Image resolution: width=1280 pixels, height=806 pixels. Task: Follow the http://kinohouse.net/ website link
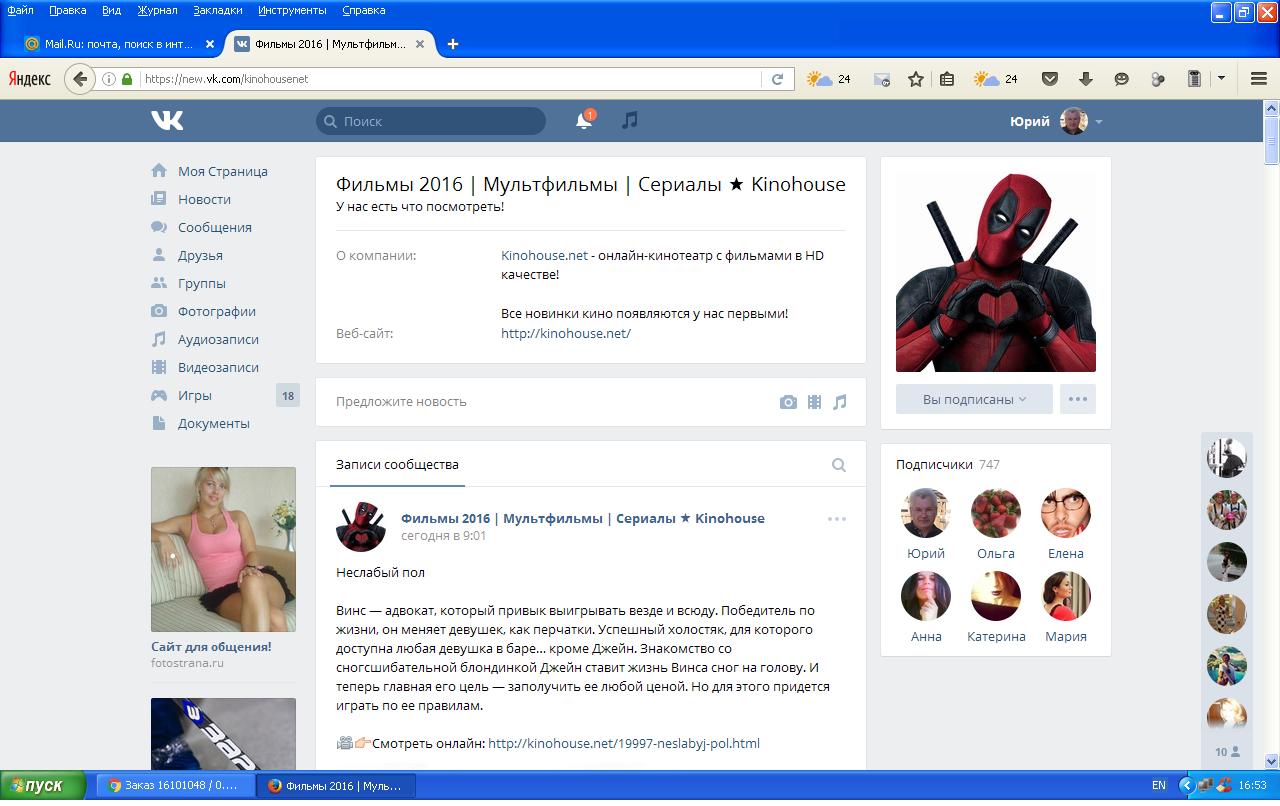pyautogui.click(x=566, y=333)
